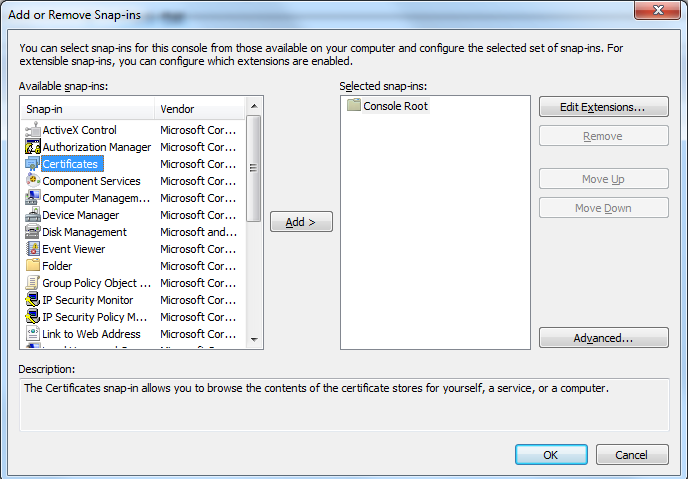Click the Remove button
The height and width of the screenshot is (479, 688).
604,136
